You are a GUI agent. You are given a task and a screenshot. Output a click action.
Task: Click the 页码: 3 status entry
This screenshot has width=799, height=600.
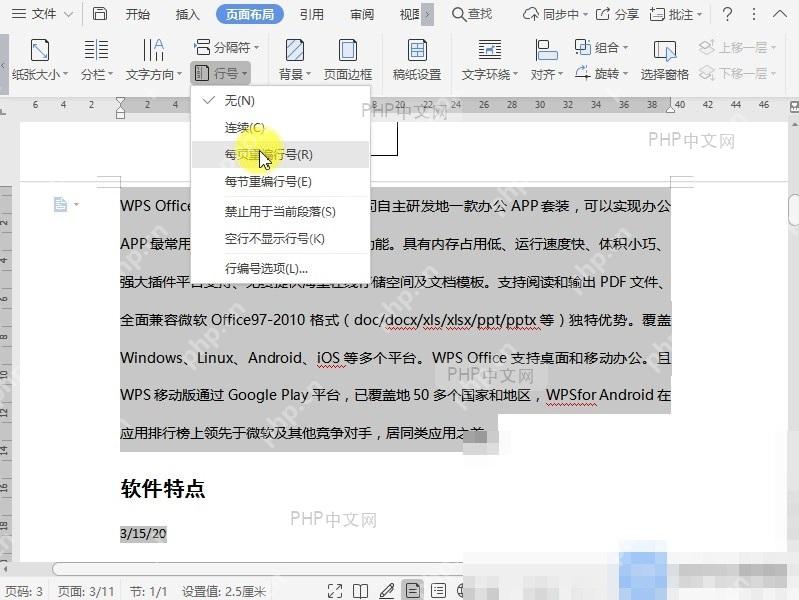[24, 591]
